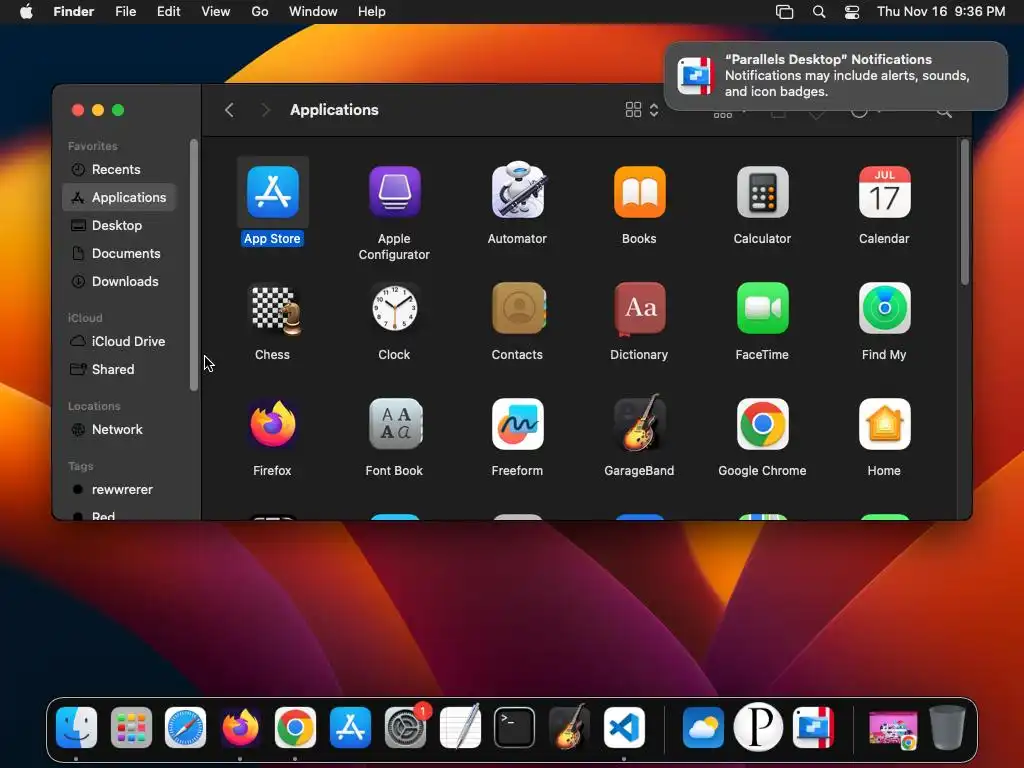This screenshot has height=768, width=1024.
Task: Open TextEdit from the Dock
Action: click(x=460, y=728)
